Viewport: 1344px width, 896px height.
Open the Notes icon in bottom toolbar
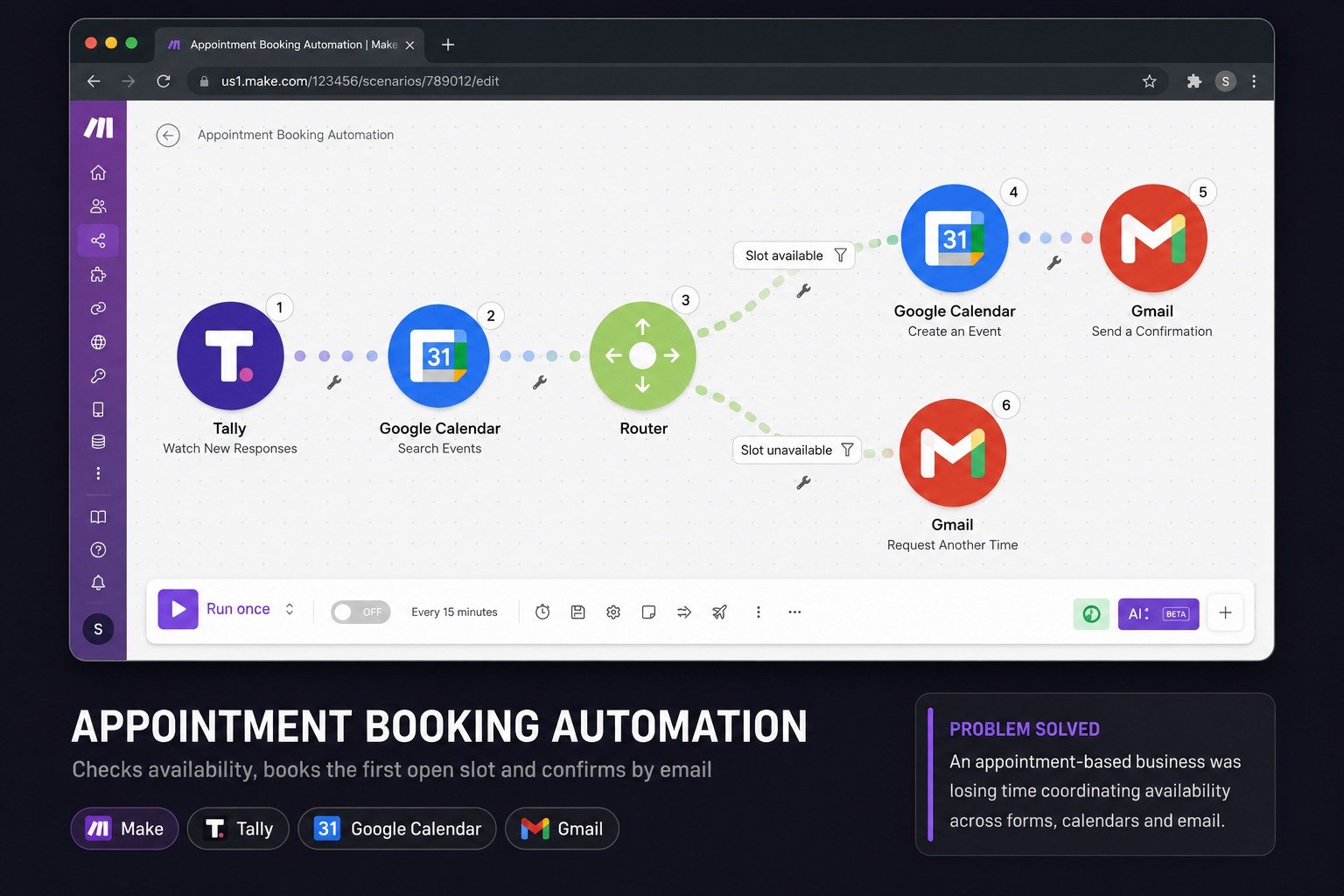point(648,612)
